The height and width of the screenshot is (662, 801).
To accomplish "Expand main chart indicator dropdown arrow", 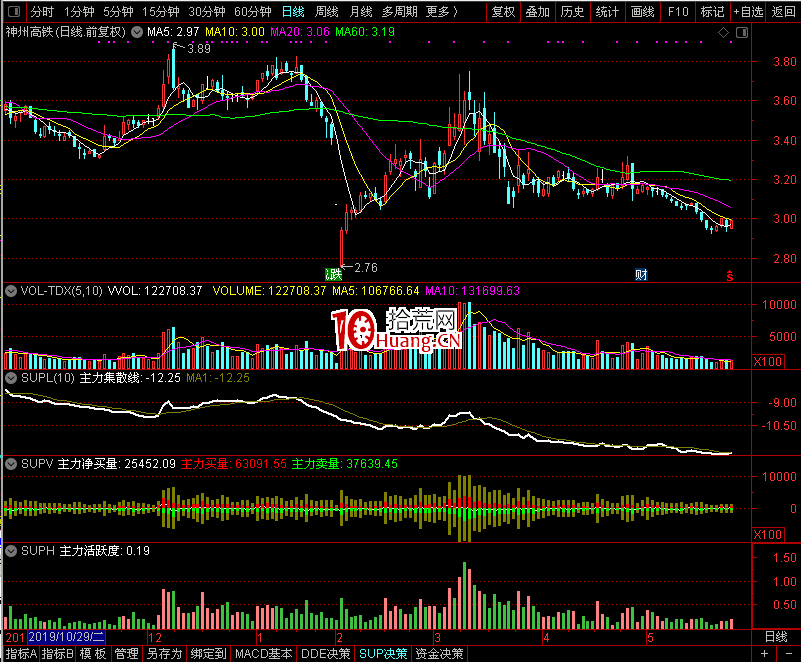I will coord(137,32).
